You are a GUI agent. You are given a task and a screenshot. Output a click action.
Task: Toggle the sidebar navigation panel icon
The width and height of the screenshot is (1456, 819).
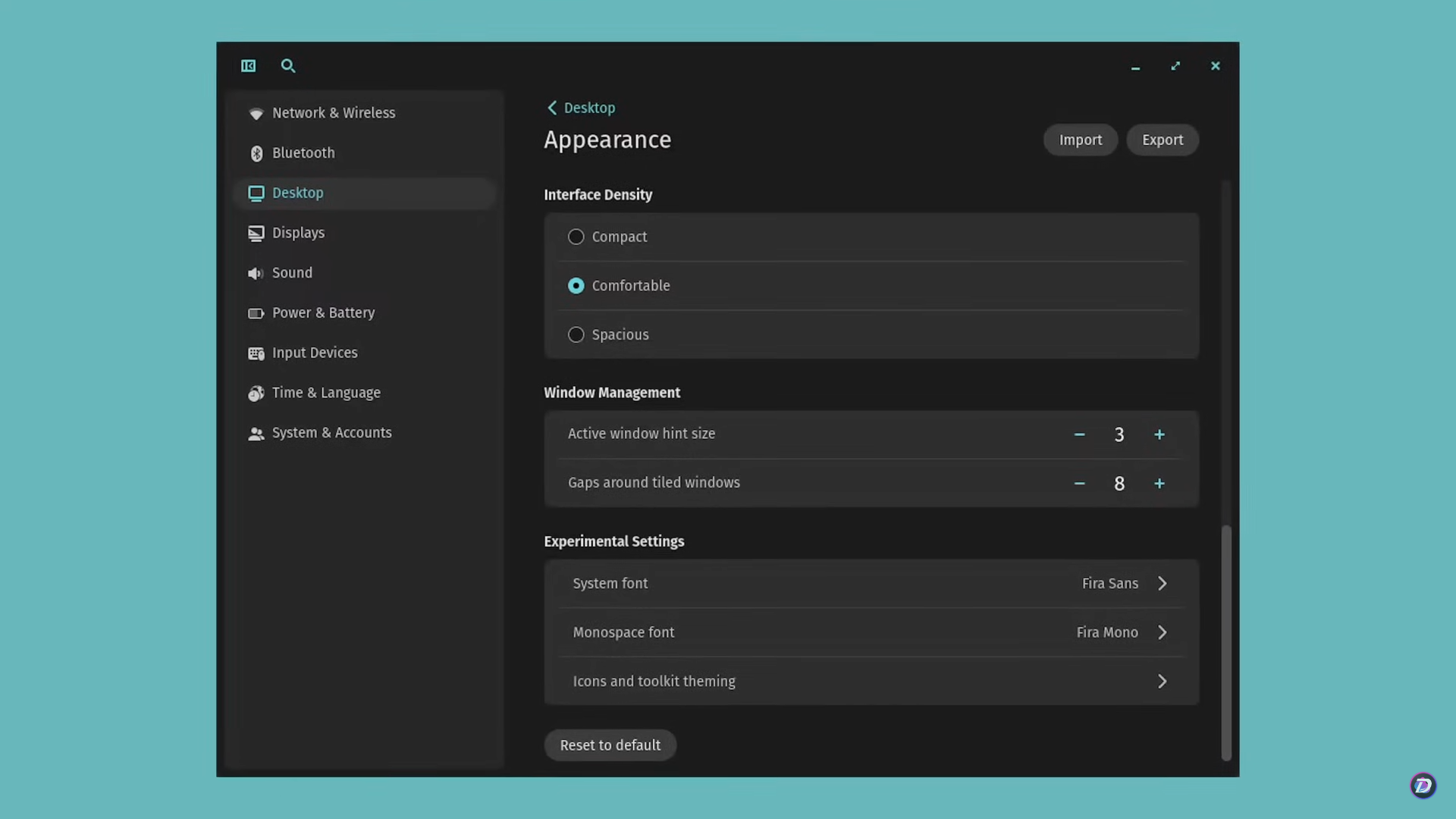(x=248, y=66)
